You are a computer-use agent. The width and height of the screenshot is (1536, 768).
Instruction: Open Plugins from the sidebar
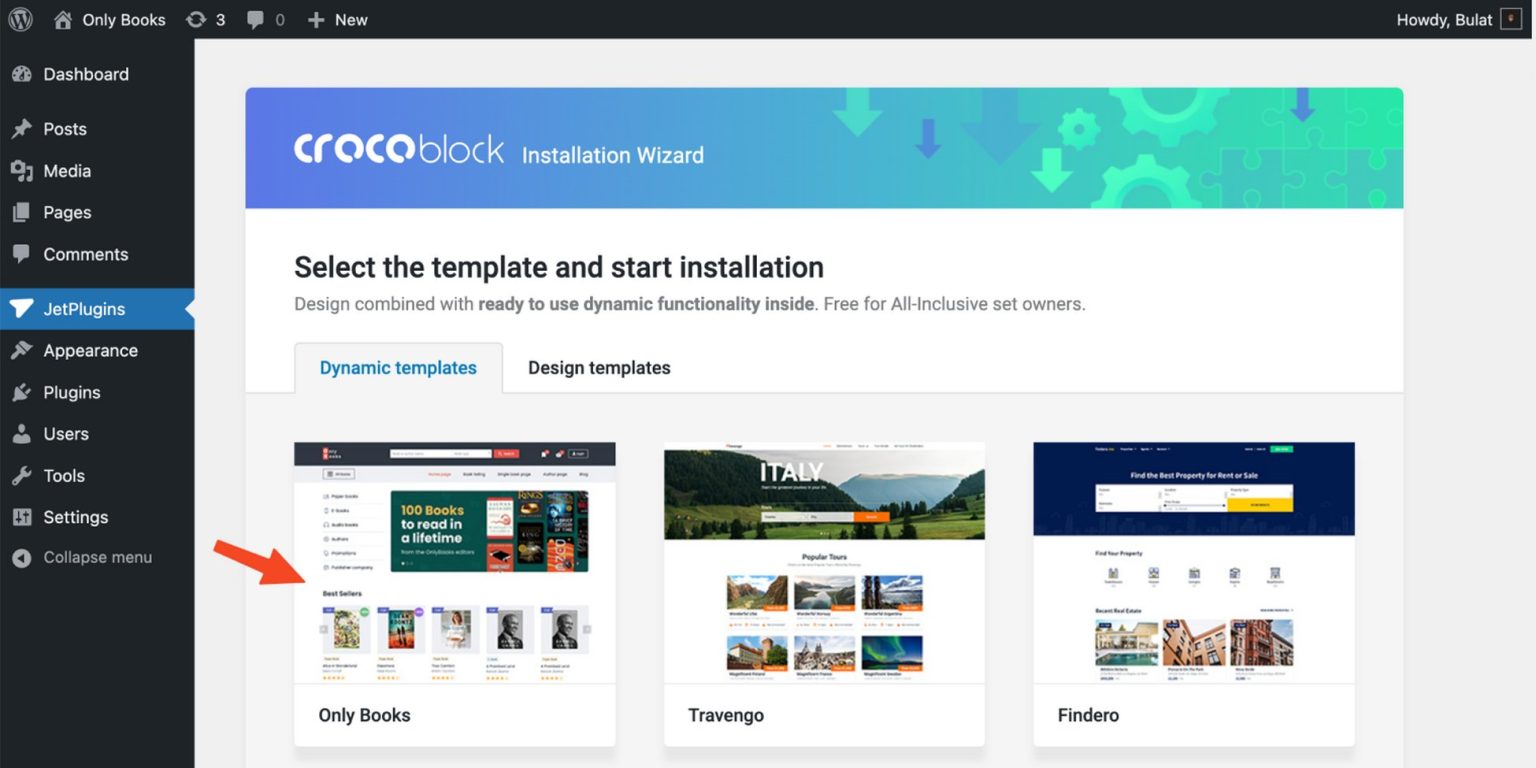[72, 393]
